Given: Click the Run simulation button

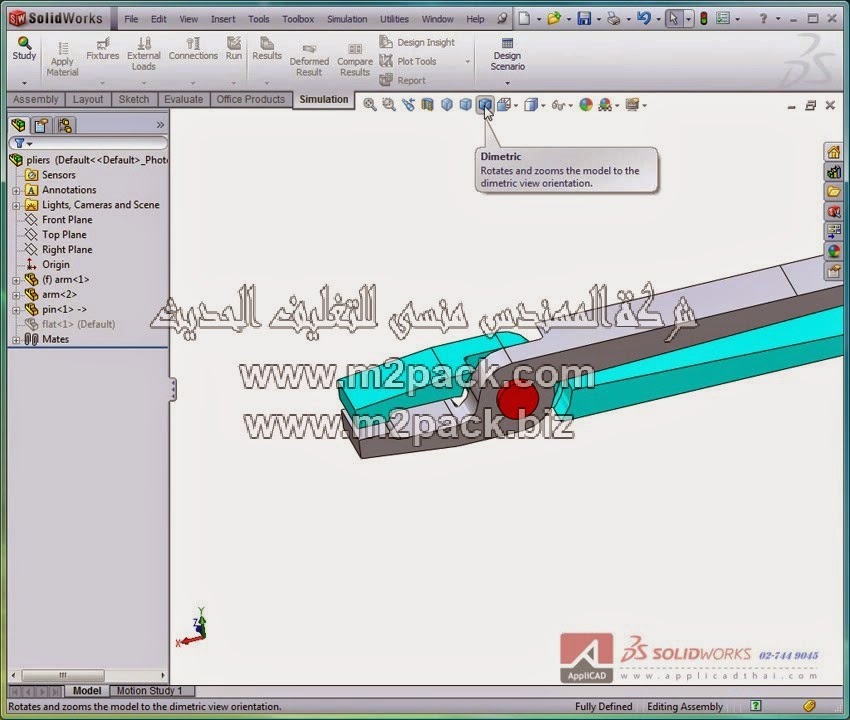Looking at the screenshot, I should pos(234,49).
